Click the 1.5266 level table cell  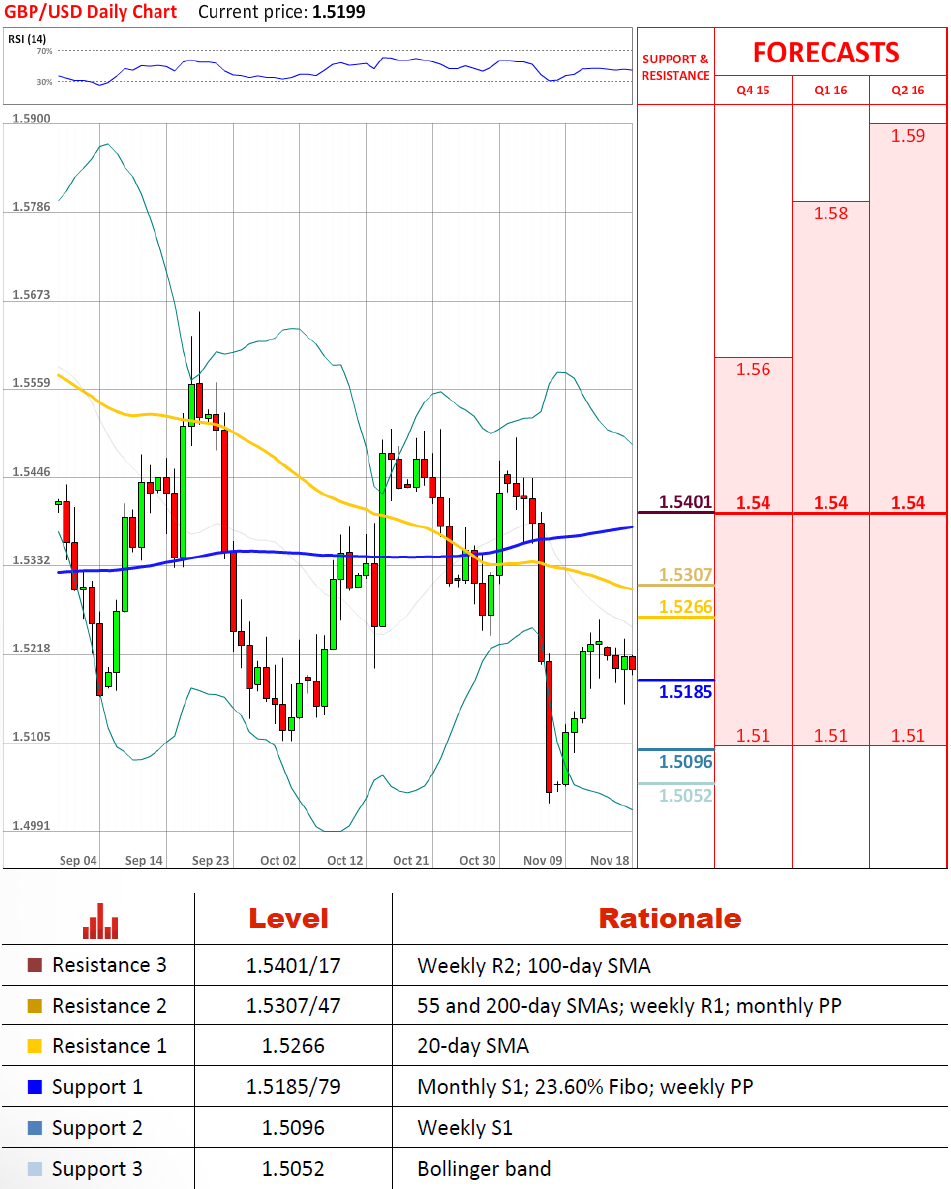click(x=293, y=1046)
